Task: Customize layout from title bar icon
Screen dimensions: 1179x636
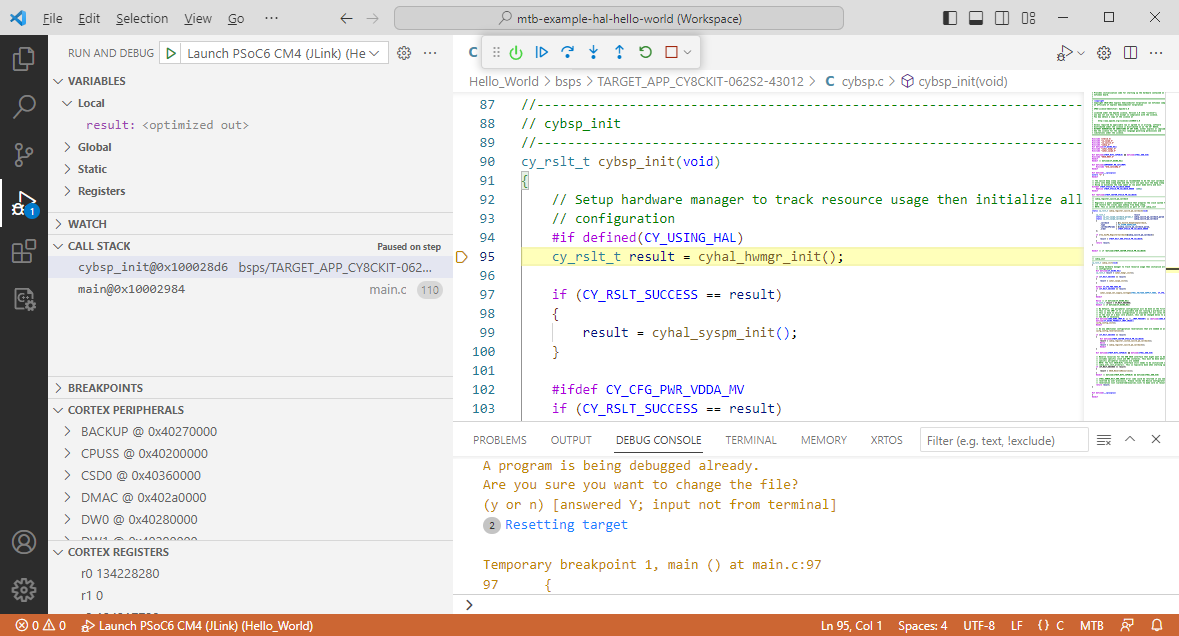Action: (1029, 18)
